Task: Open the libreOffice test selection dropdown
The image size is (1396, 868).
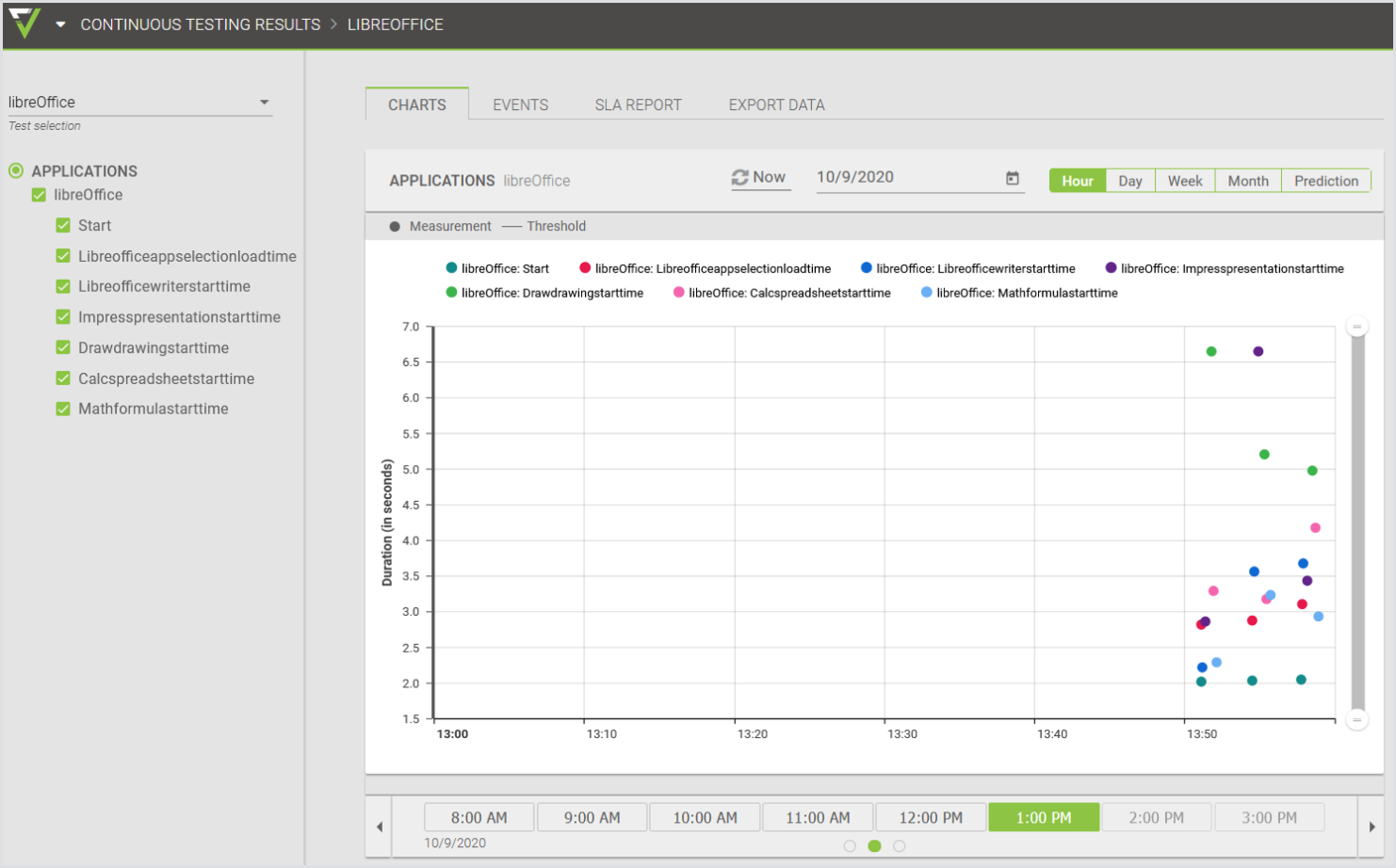Action: tap(264, 103)
